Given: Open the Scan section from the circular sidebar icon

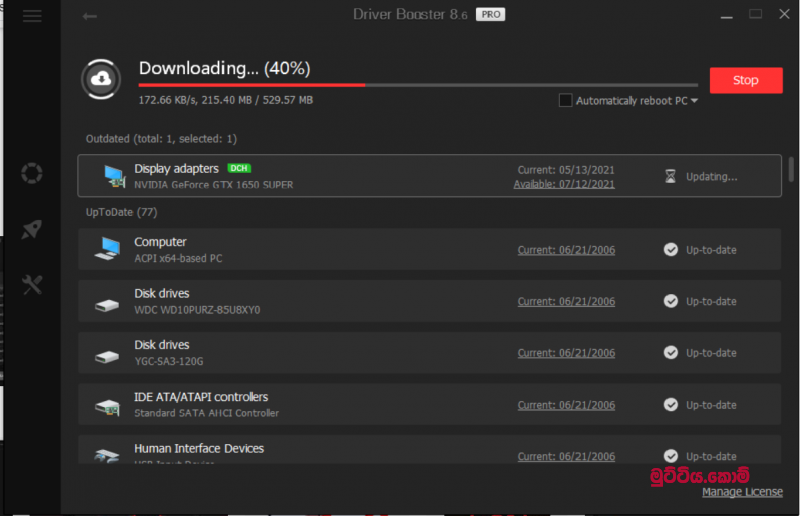Looking at the screenshot, I should [x=32, y=174].
